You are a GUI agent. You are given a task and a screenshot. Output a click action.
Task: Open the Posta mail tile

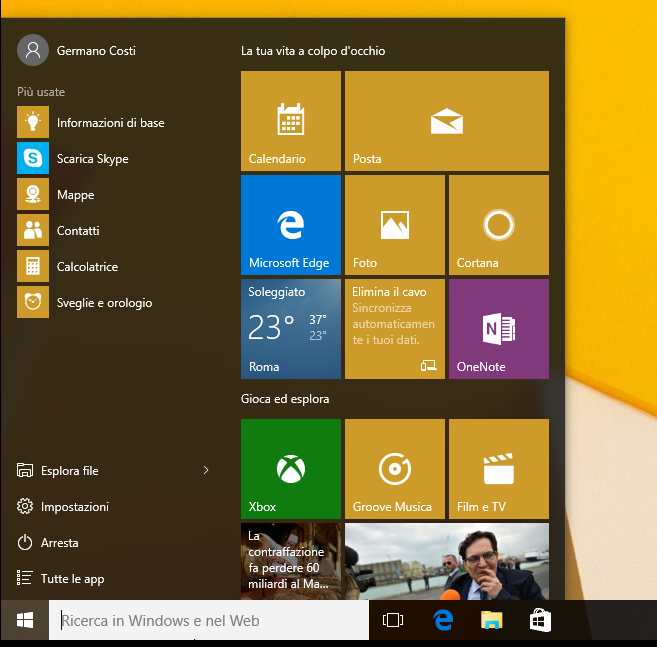pyautogui.click(x=447, y=121)
